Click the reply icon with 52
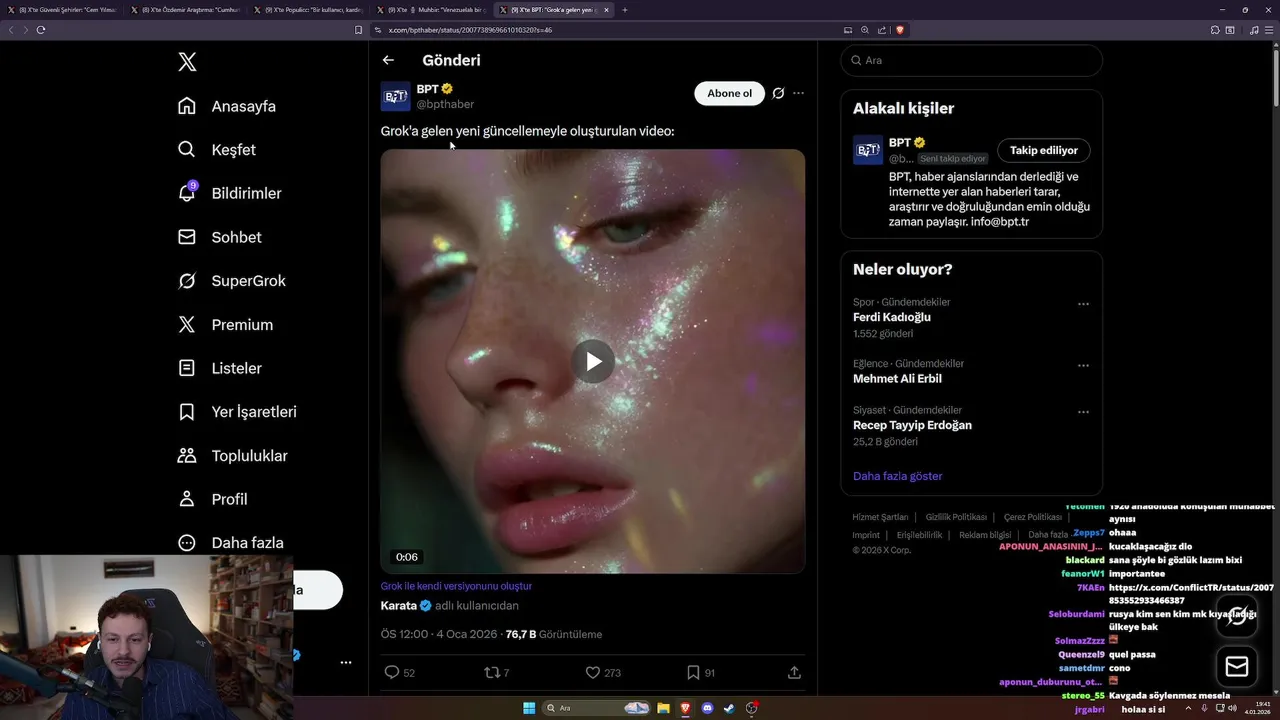Screen dimensions: 1280x720 pos(392,673)
